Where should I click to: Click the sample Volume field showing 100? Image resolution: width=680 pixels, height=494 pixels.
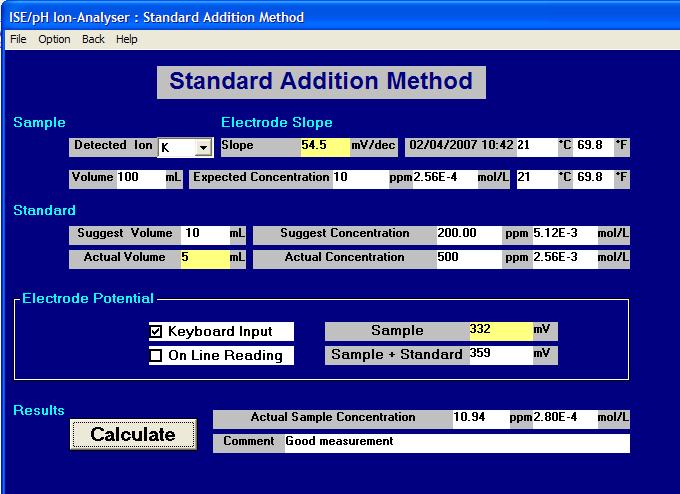pyautogui.click(x=141, y=179)
